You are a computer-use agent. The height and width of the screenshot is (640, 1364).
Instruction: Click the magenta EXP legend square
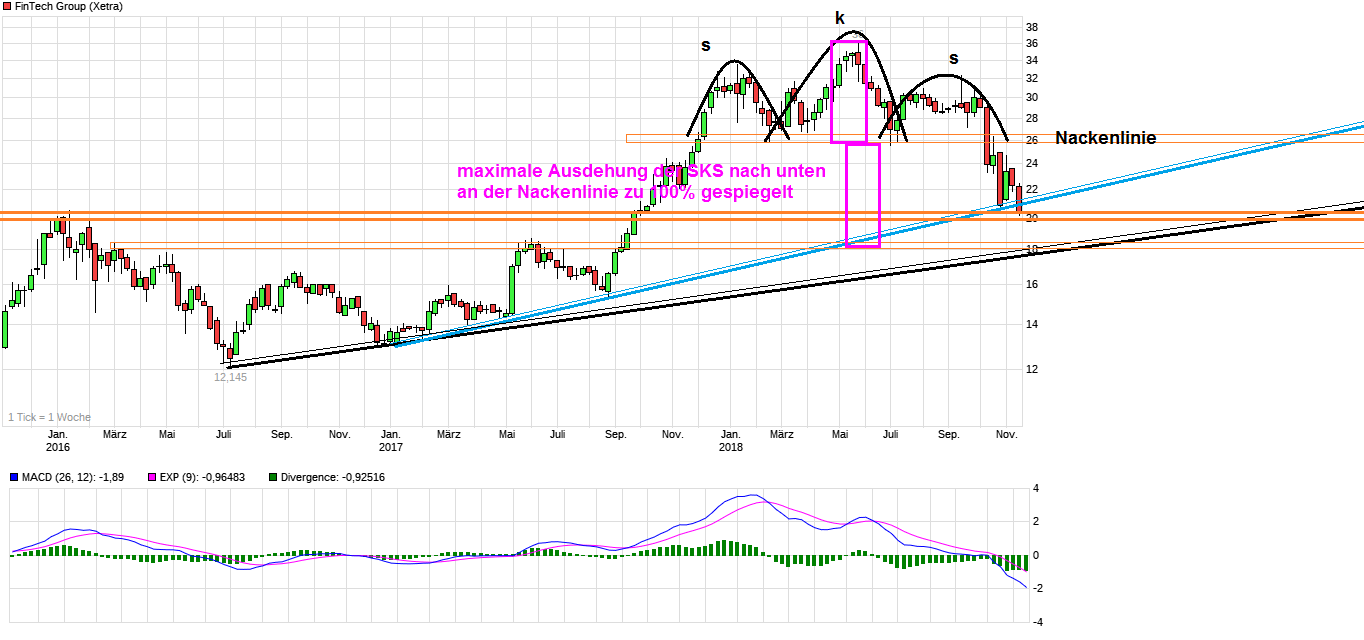(152, 477)
